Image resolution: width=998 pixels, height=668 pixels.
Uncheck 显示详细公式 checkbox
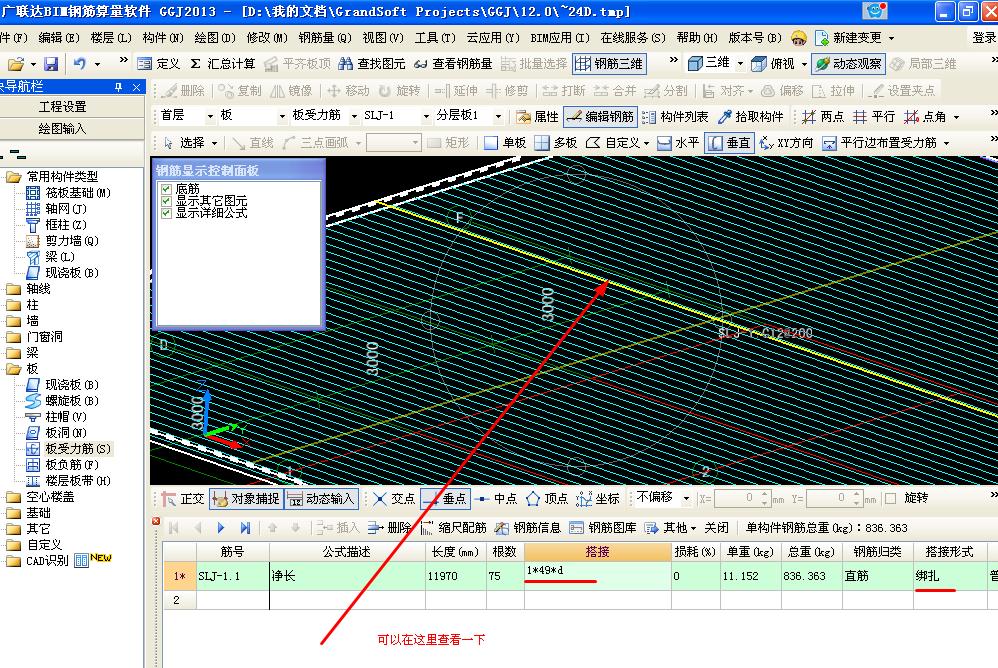click(x=166, y=212)
